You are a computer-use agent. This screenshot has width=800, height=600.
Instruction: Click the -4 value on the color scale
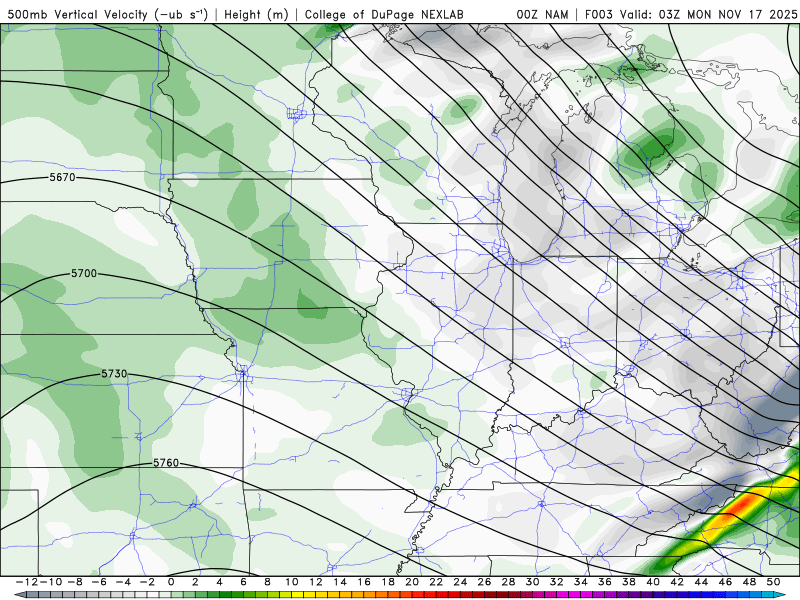tap(123, 582)
